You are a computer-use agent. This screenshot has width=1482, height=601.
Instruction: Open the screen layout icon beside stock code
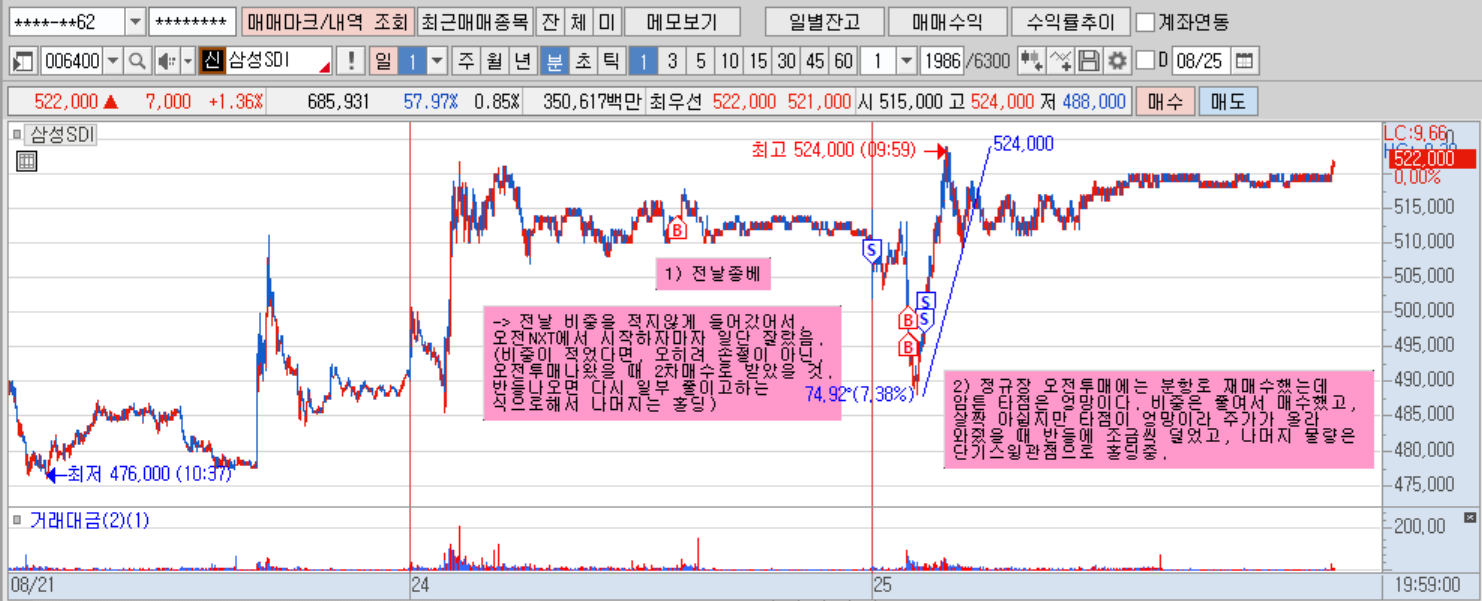click(23, 61)
